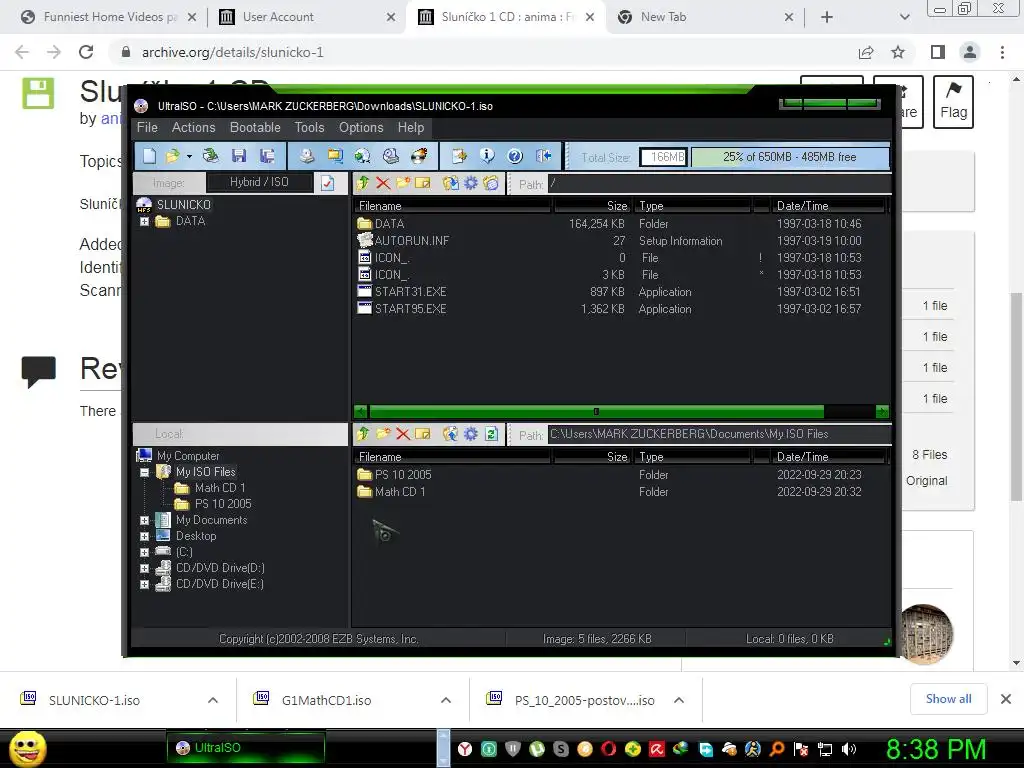Expand the CD/DVD Drive(D:) node
1024x768 pixels.
pyautogui.click(x=144, y=568)
